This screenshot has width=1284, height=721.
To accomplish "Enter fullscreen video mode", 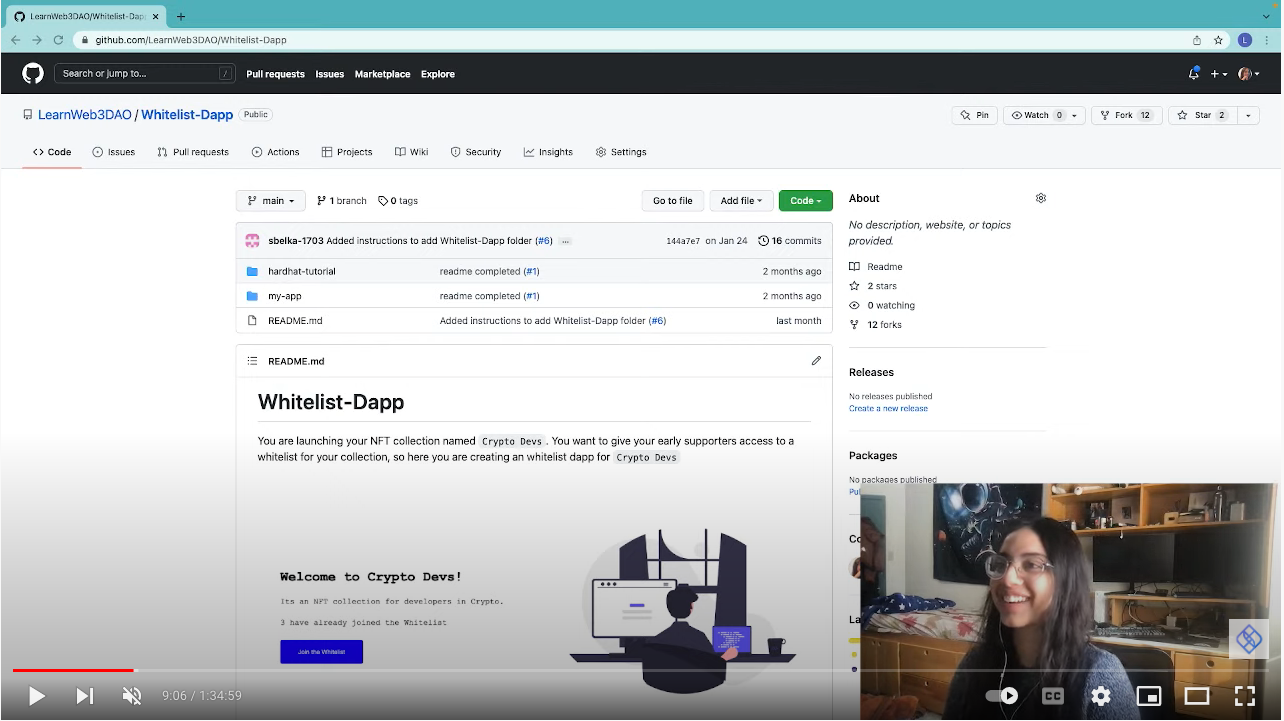I will coord(1245,696).
